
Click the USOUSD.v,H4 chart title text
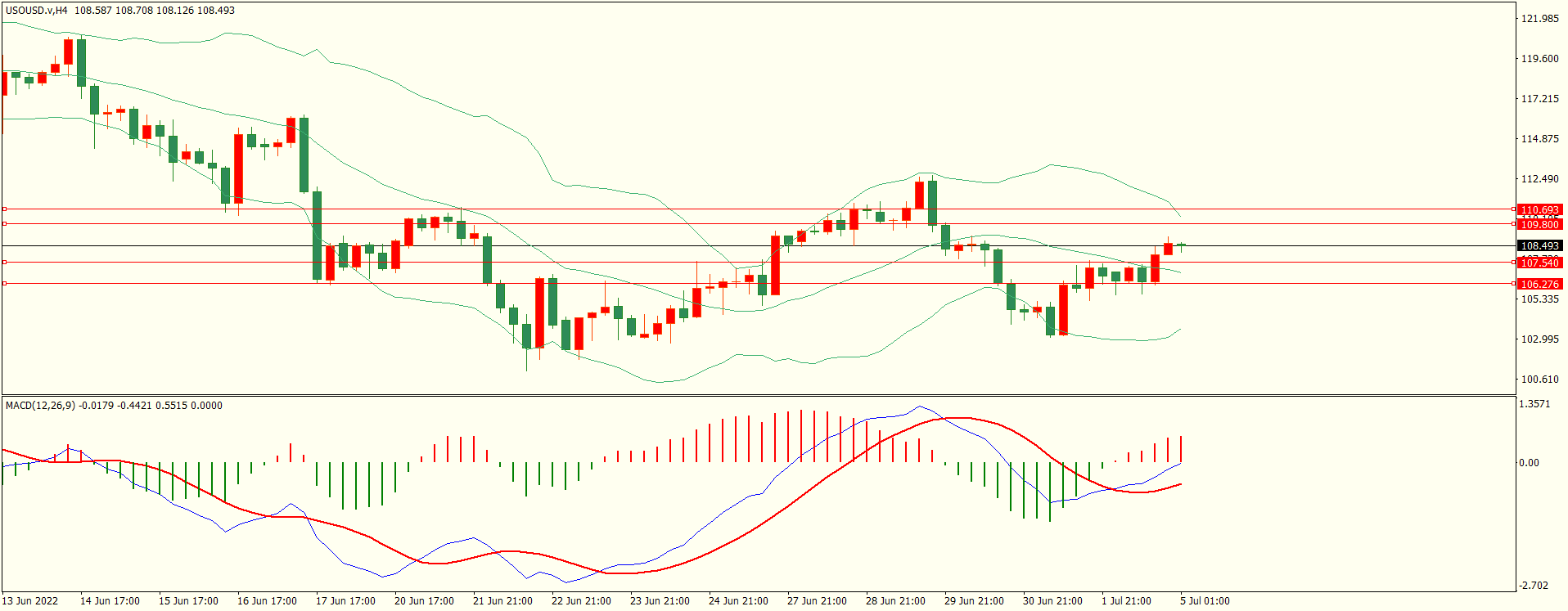coord(37,11)
